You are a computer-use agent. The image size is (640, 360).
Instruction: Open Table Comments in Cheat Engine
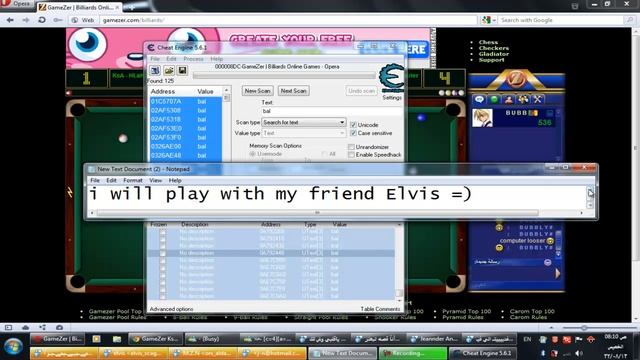click(x=380, y=309)
